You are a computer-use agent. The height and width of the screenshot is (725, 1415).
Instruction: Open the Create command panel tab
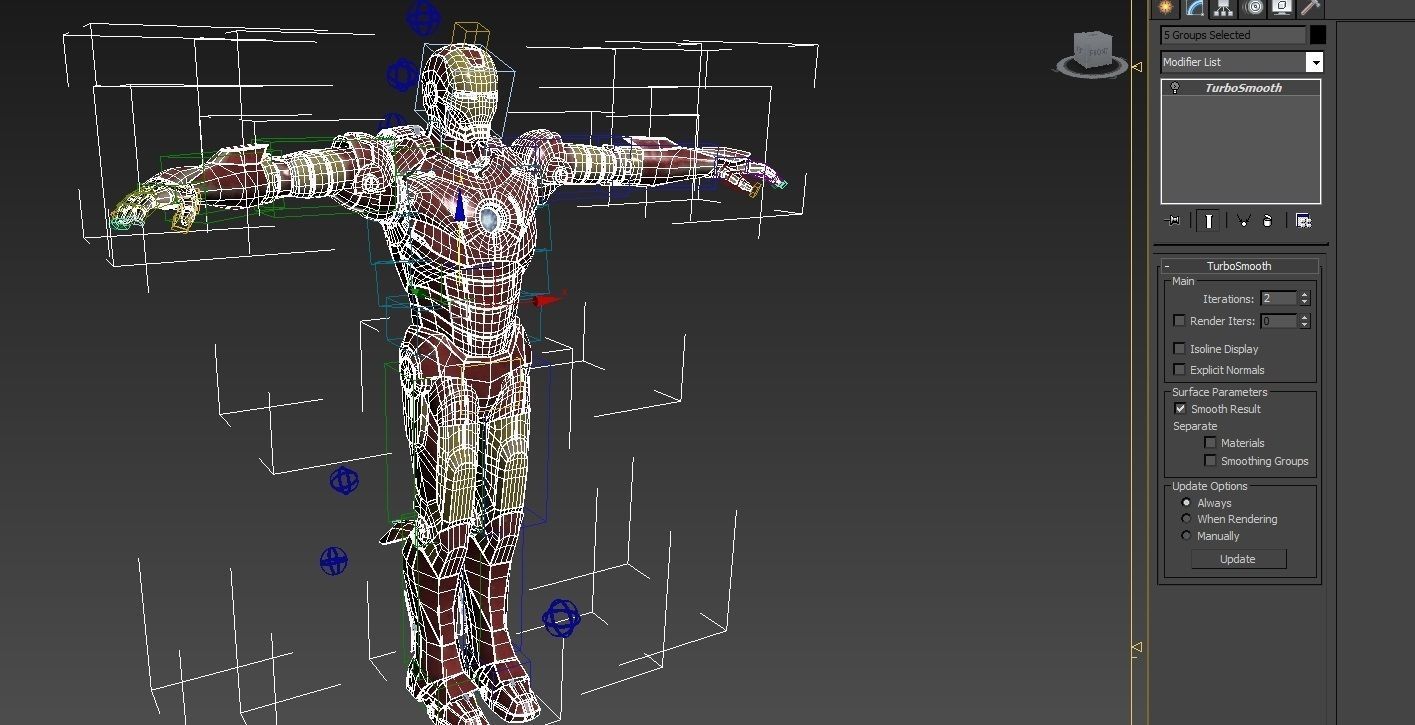(1166, 8)
